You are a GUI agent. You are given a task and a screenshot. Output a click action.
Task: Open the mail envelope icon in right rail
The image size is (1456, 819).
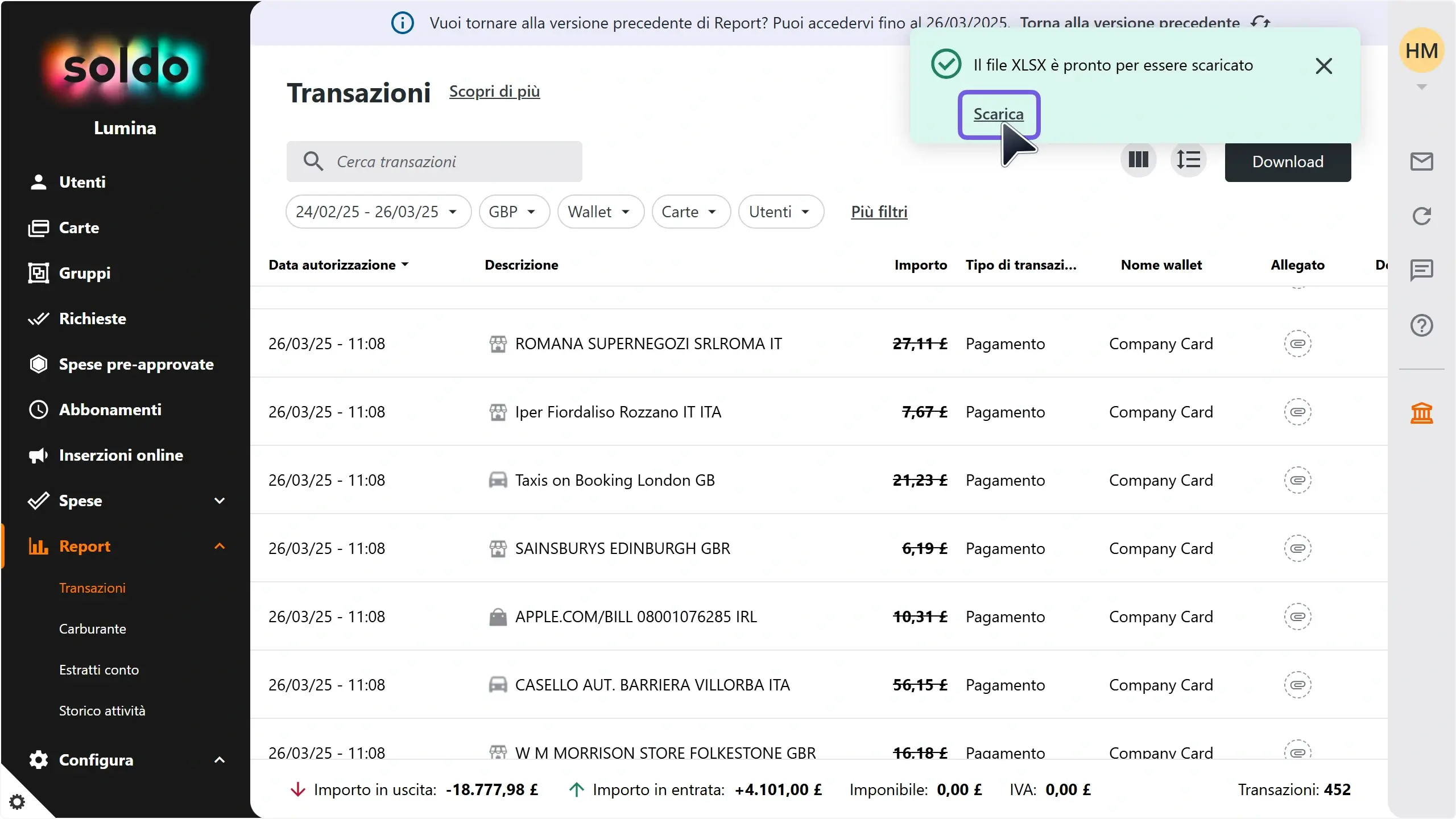[1421, 162]
